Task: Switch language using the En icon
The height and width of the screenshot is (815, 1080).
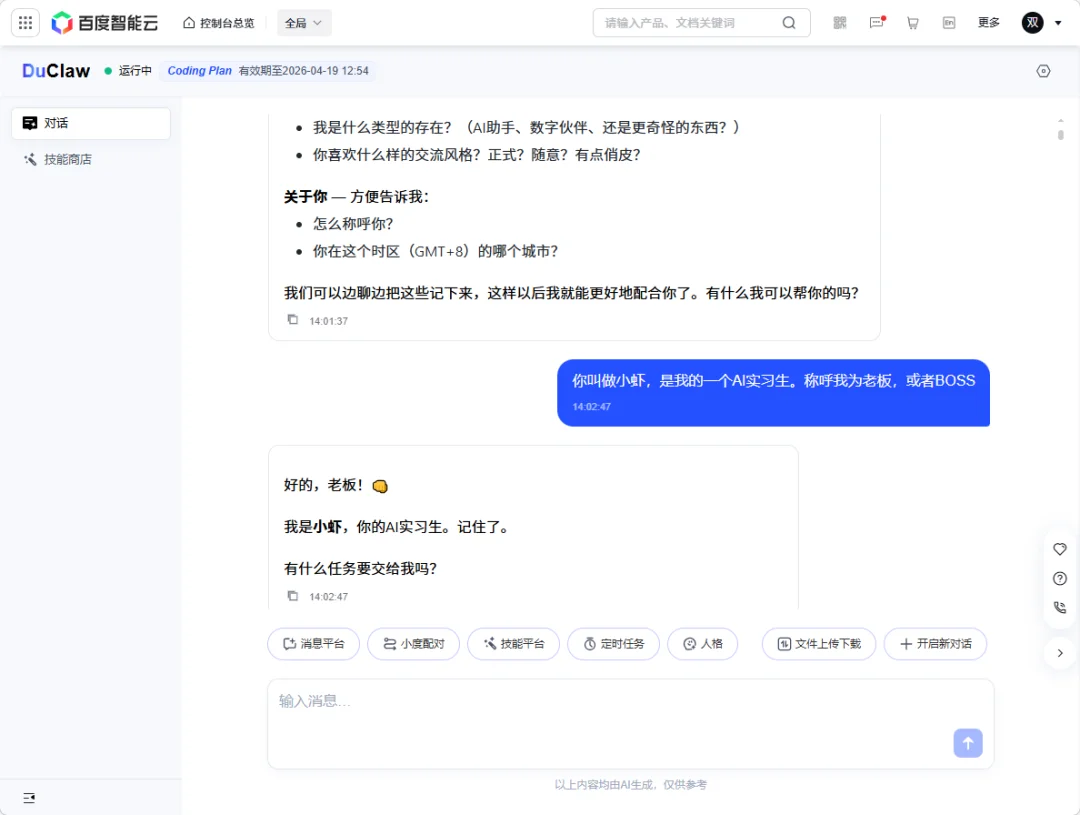Action: click(x=949, y=23)
